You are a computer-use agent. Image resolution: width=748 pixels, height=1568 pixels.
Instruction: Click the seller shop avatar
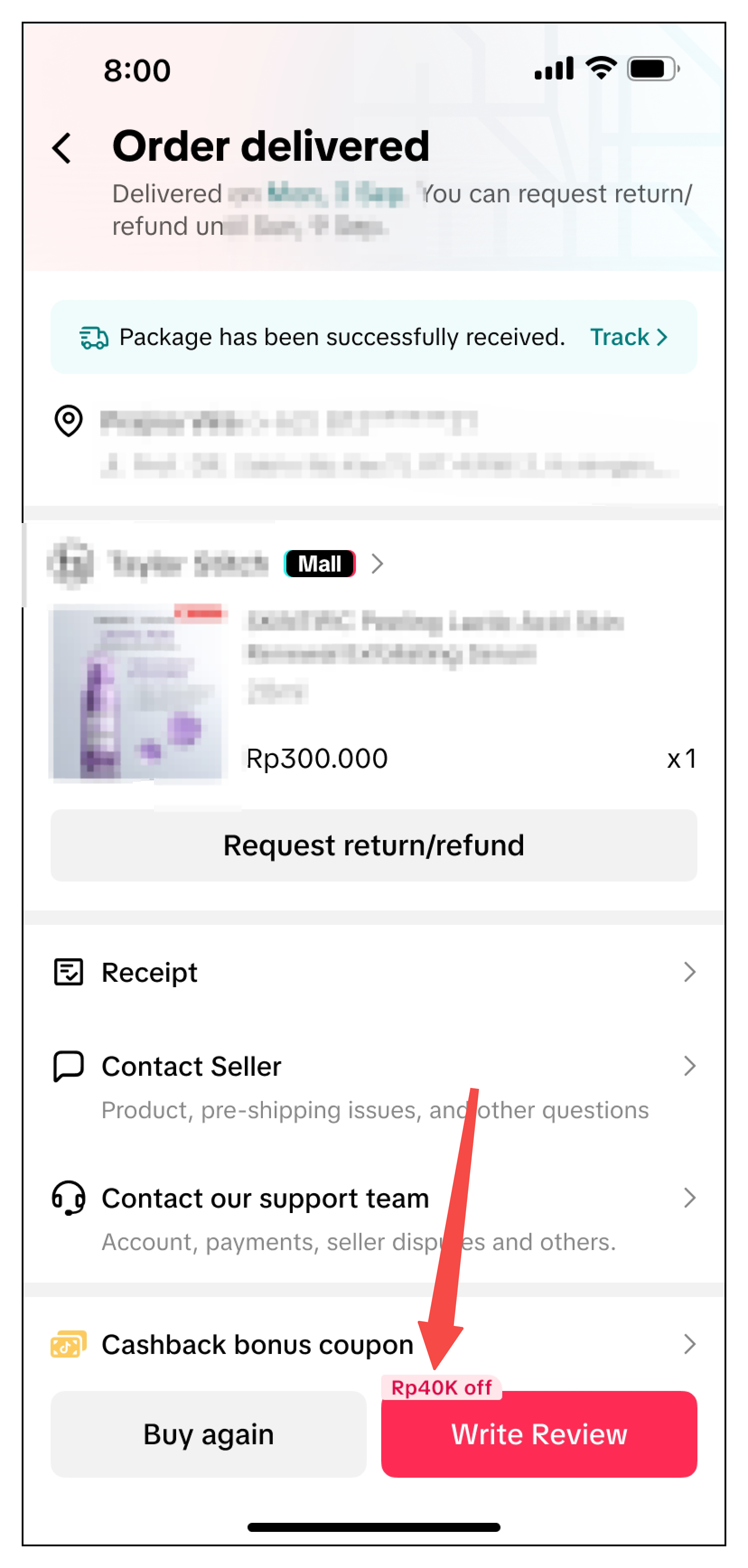coord(70,563)
